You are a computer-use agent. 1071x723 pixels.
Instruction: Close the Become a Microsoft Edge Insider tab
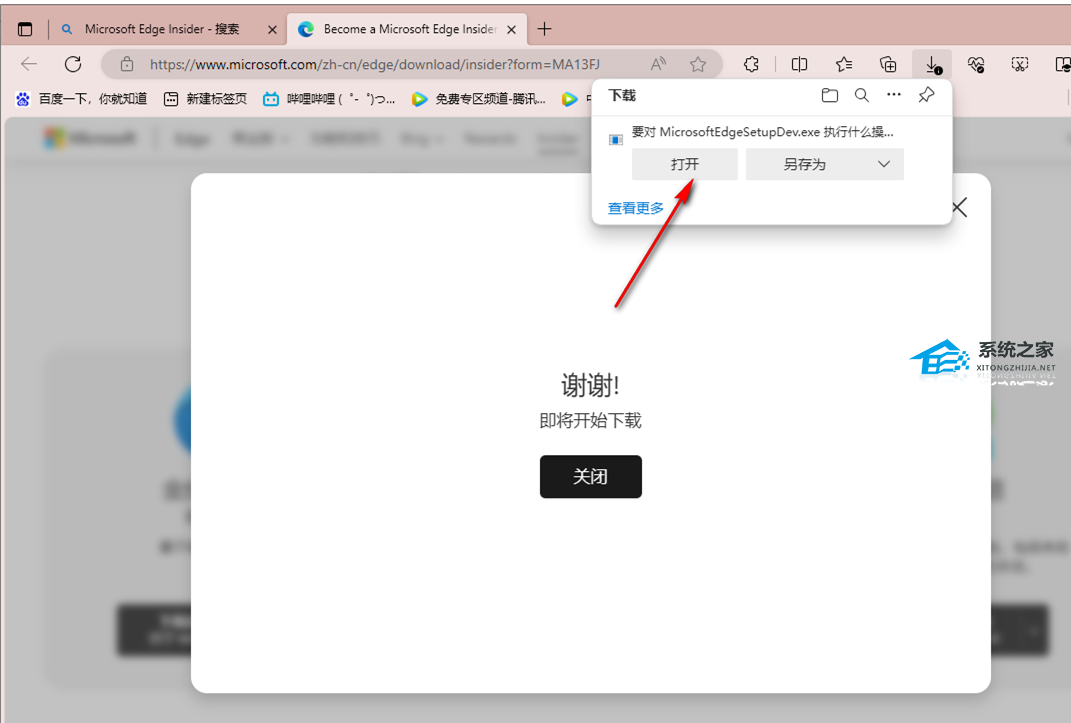(512, 29)
